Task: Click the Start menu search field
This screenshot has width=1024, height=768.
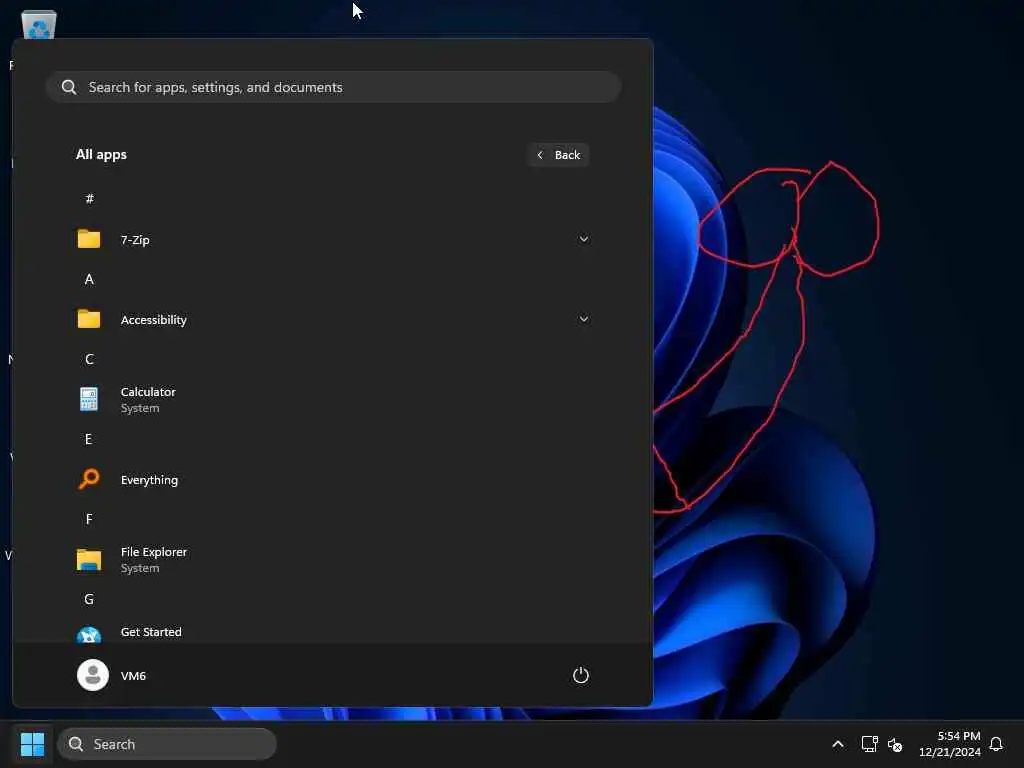Action: (x=333, y=87)
